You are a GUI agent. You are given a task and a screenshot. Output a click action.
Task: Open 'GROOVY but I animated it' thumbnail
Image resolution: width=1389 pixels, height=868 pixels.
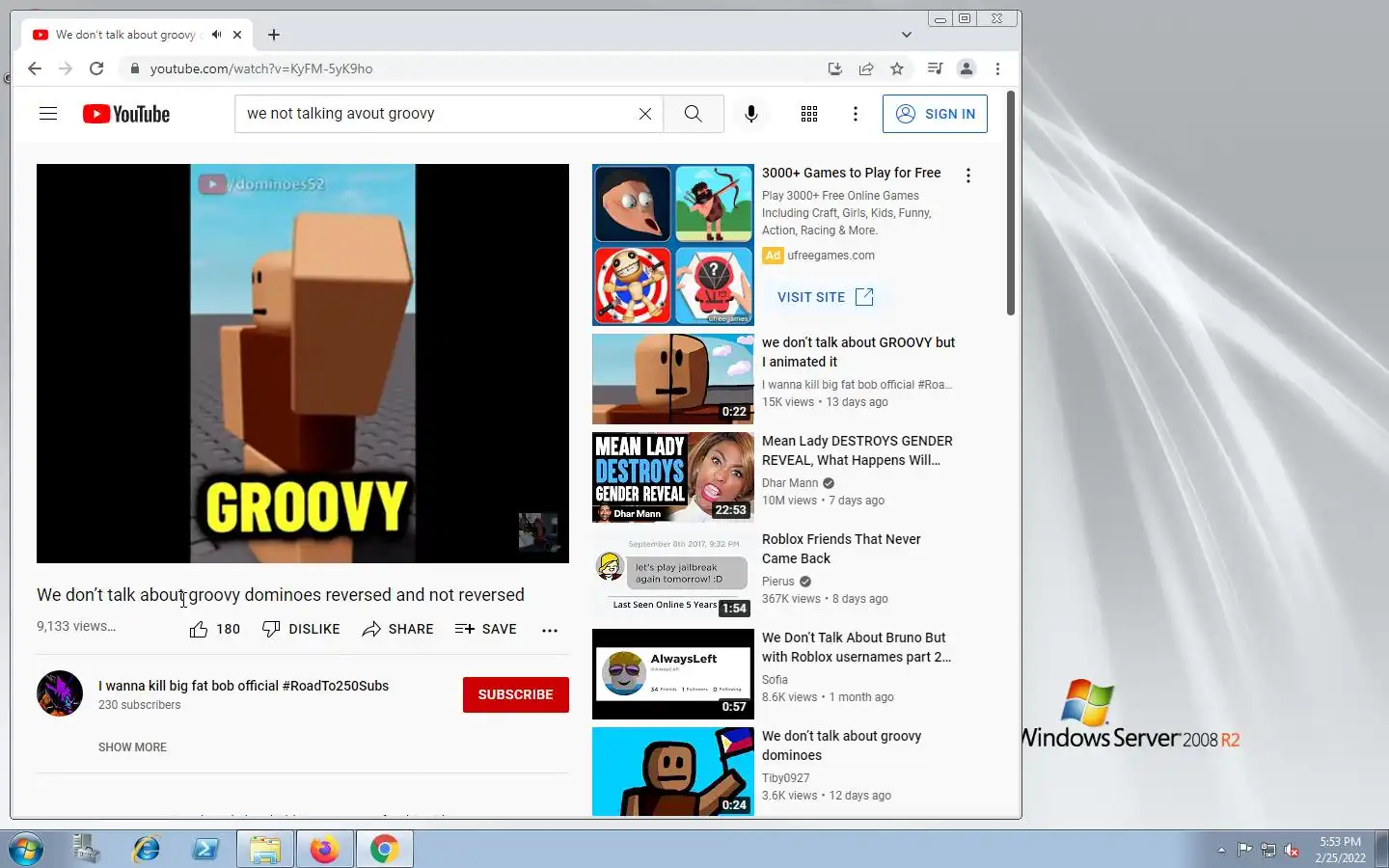pos(672,379)
